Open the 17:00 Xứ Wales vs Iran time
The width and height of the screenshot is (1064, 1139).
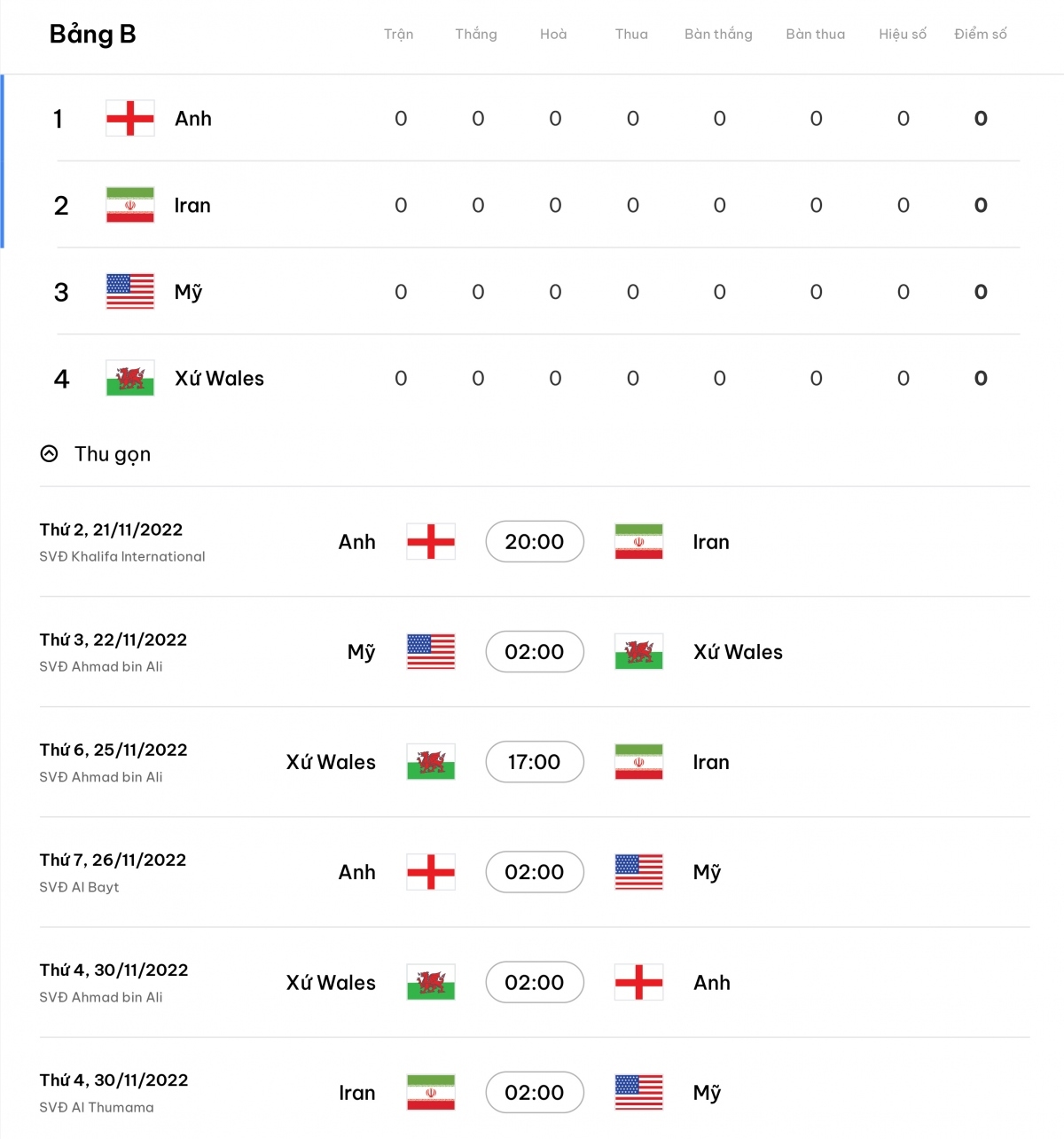[535, 762]
